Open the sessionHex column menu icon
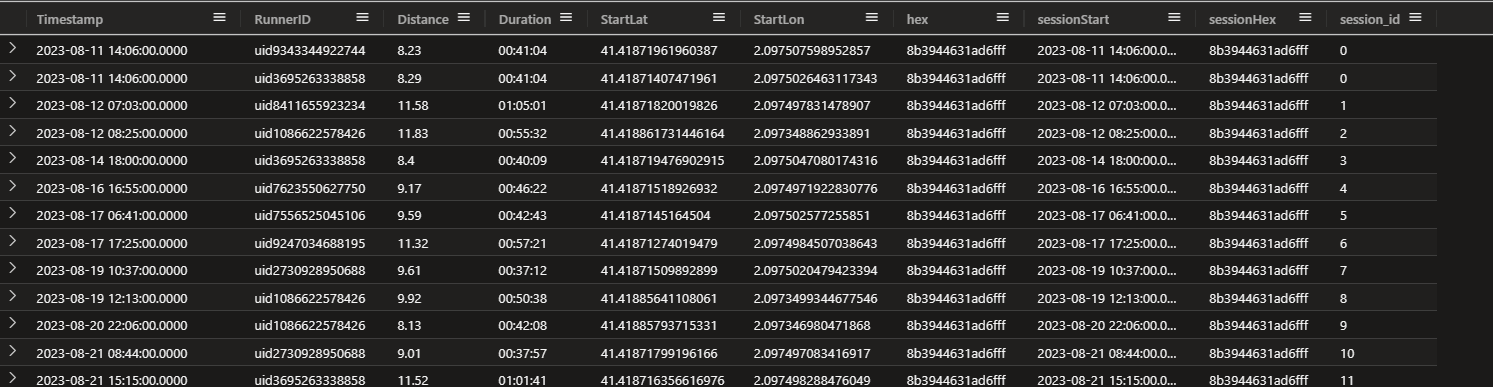This screenshot has height=387, width=1493. pyautogui.click(x=1319, y=18)
